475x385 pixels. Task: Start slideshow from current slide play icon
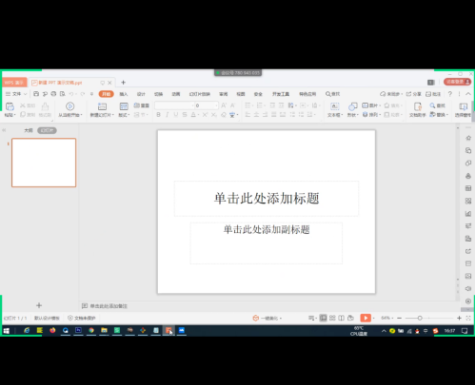point(70,107)
